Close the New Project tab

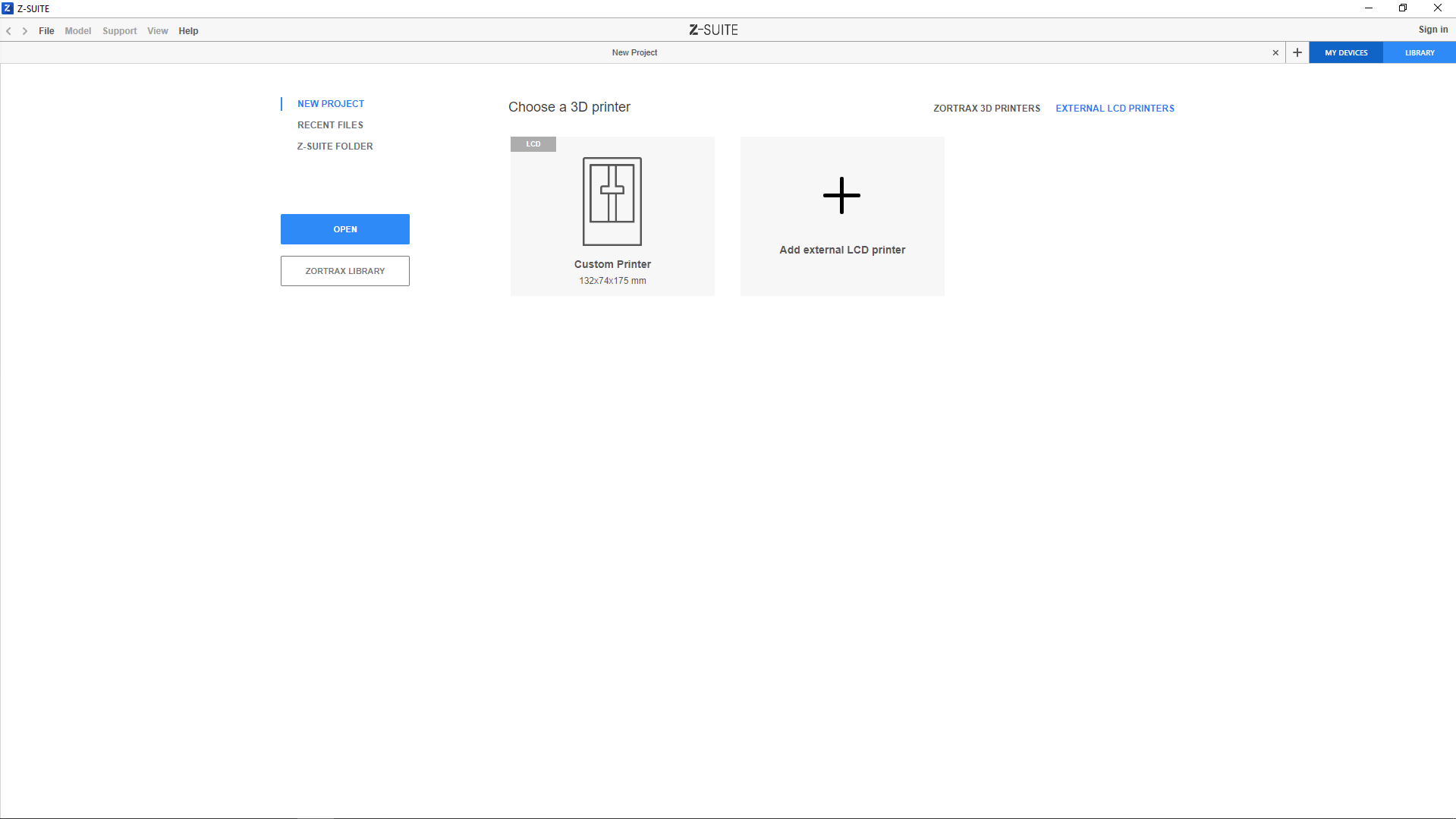1275,53
